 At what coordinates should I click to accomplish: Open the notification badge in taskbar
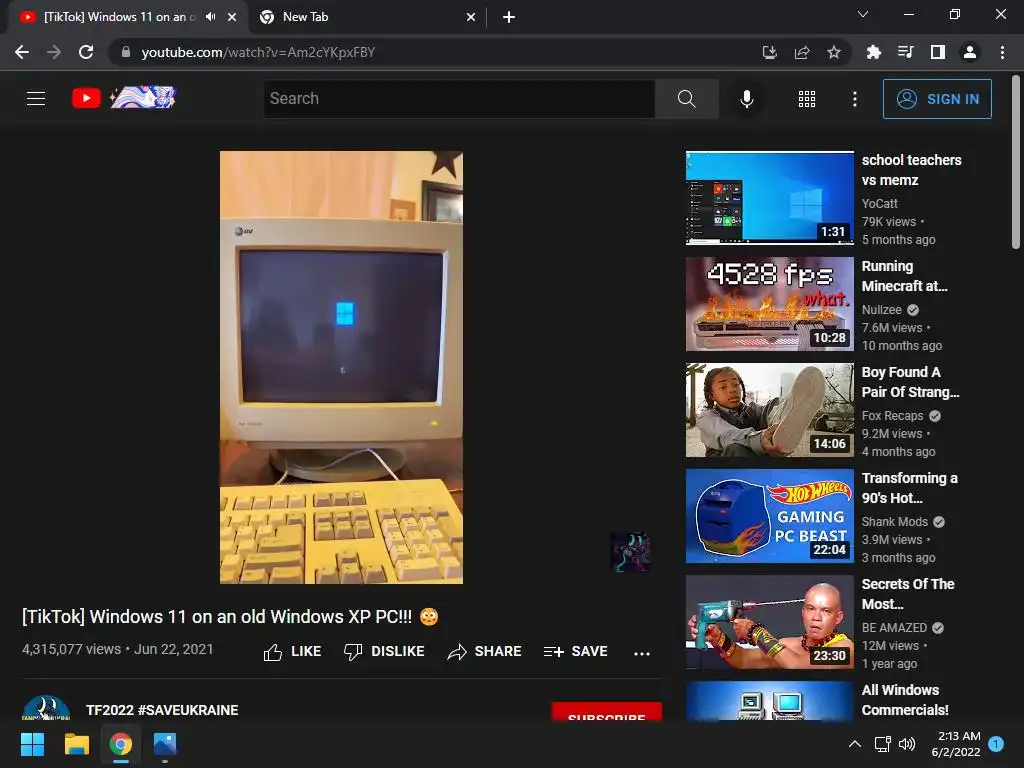[x=996, y=743]
